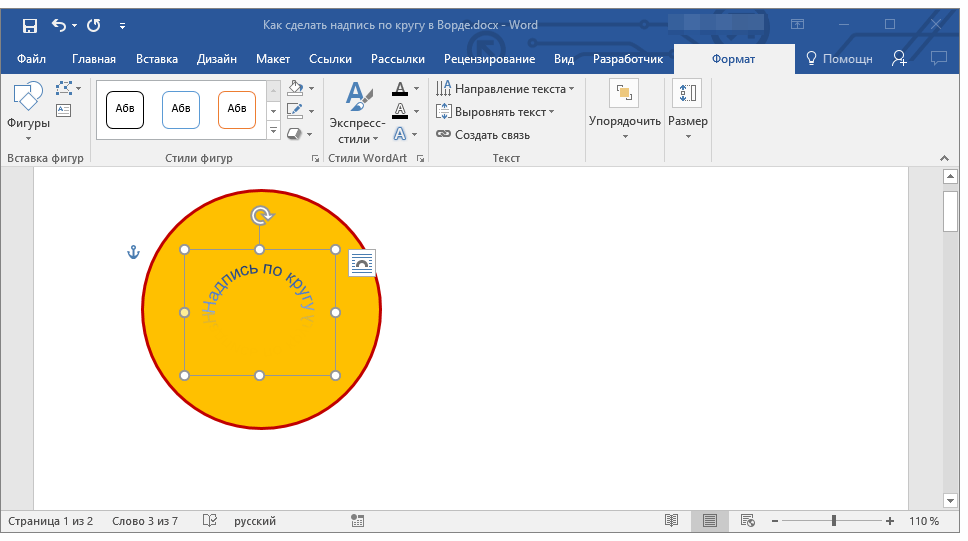The width and height of the screenshot is (968, 541).
Task: Click the rotation handle above the text box
Action: point(260,215)
